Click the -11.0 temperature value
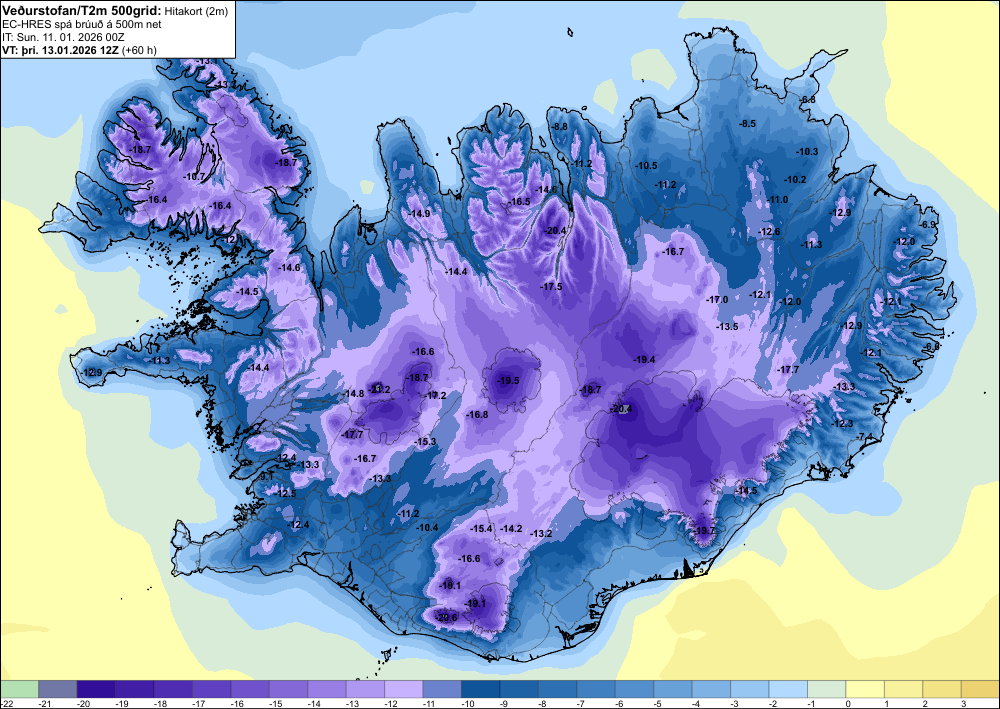The width and height of the screenshot is (1000, 709). tap(777, 200)
